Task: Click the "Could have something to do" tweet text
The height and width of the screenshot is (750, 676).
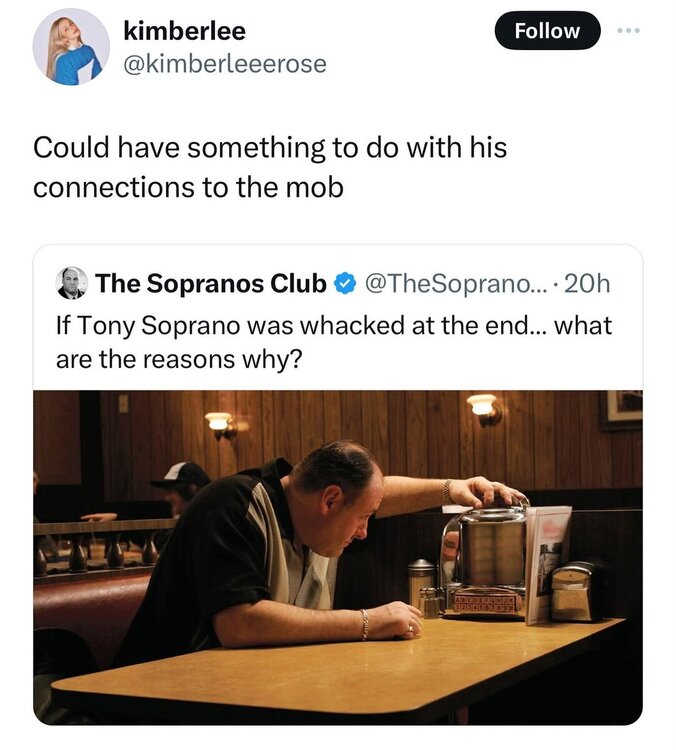Action: [270, 148]
